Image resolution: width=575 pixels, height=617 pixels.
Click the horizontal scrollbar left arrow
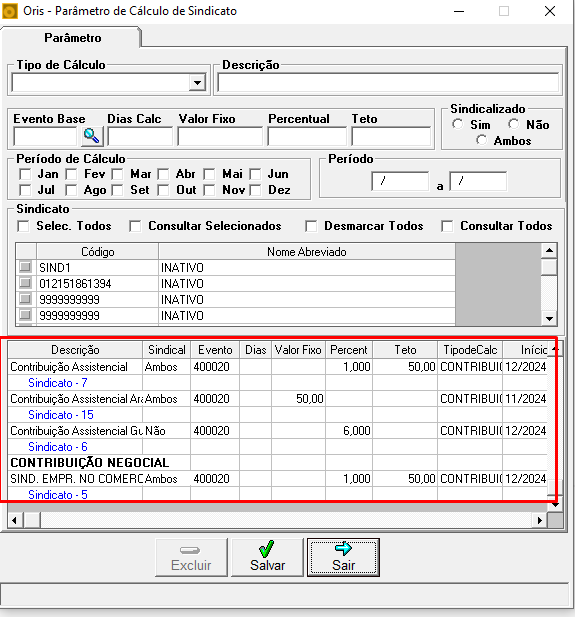click(x=15, y=521)
